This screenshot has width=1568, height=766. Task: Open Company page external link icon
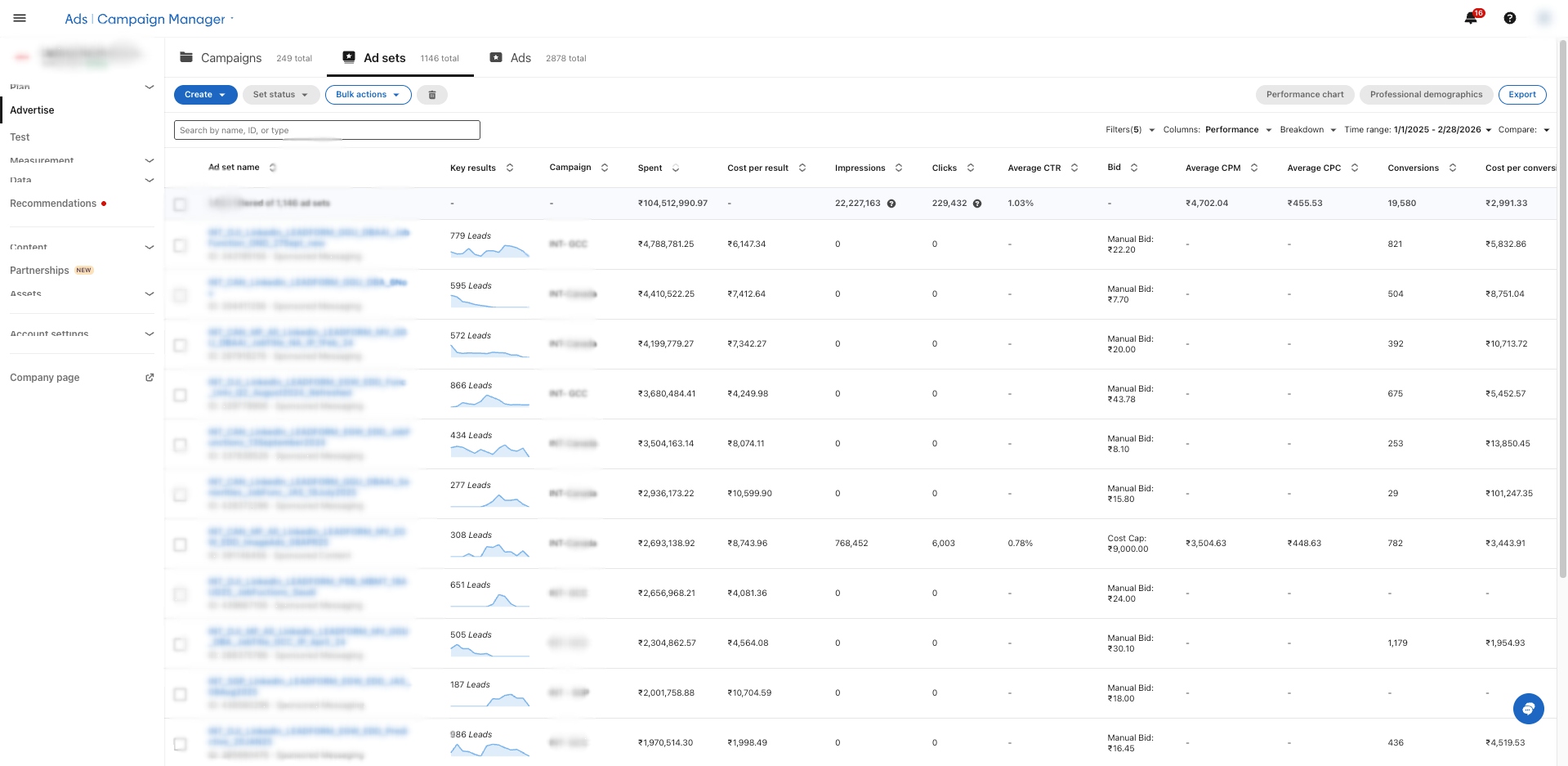(150, 378)
